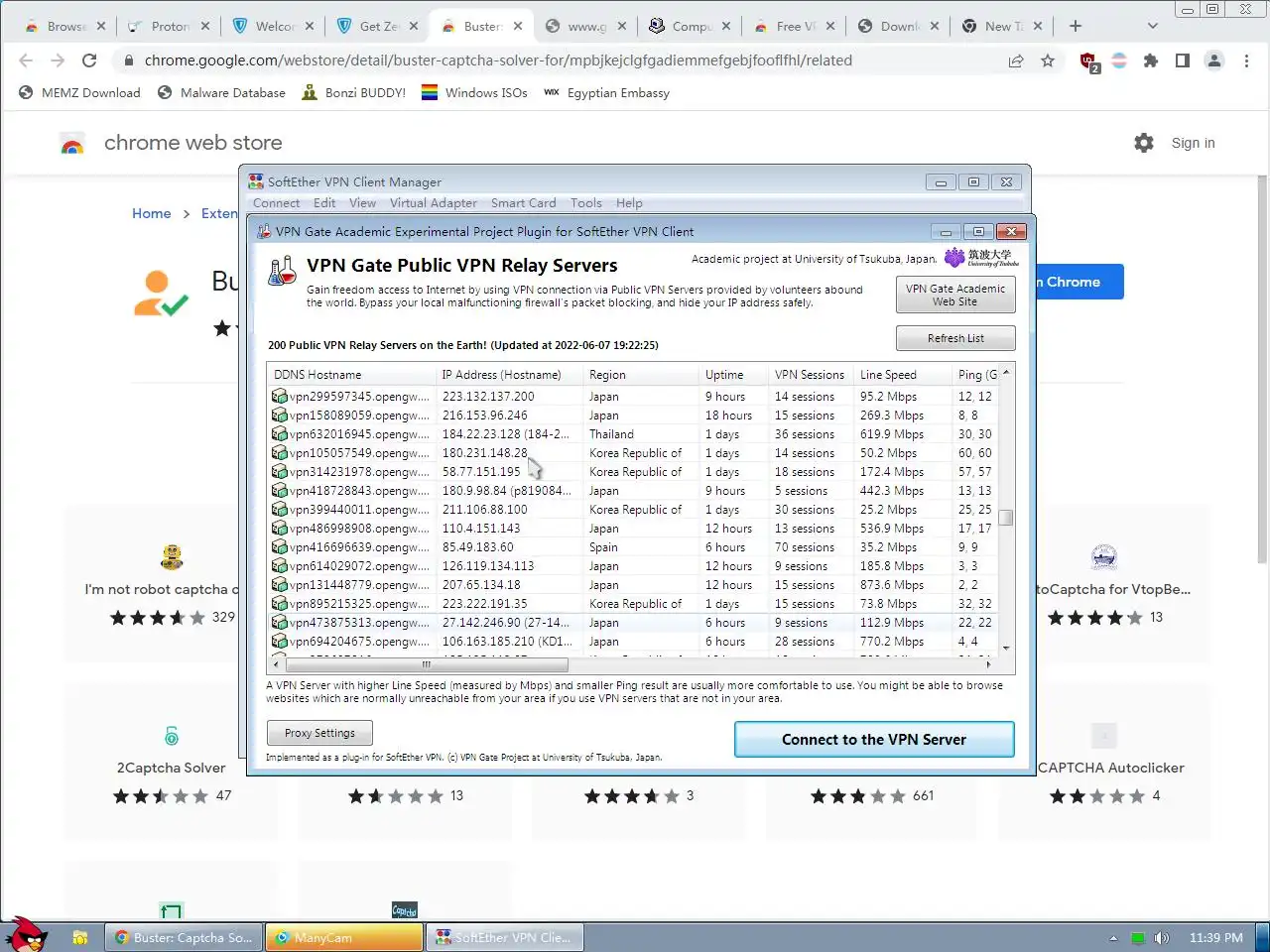Open Chrome three-dot menu
Image resolution: width=1270 pixels, height=952 pixels.
click(x=1247, y=60)
